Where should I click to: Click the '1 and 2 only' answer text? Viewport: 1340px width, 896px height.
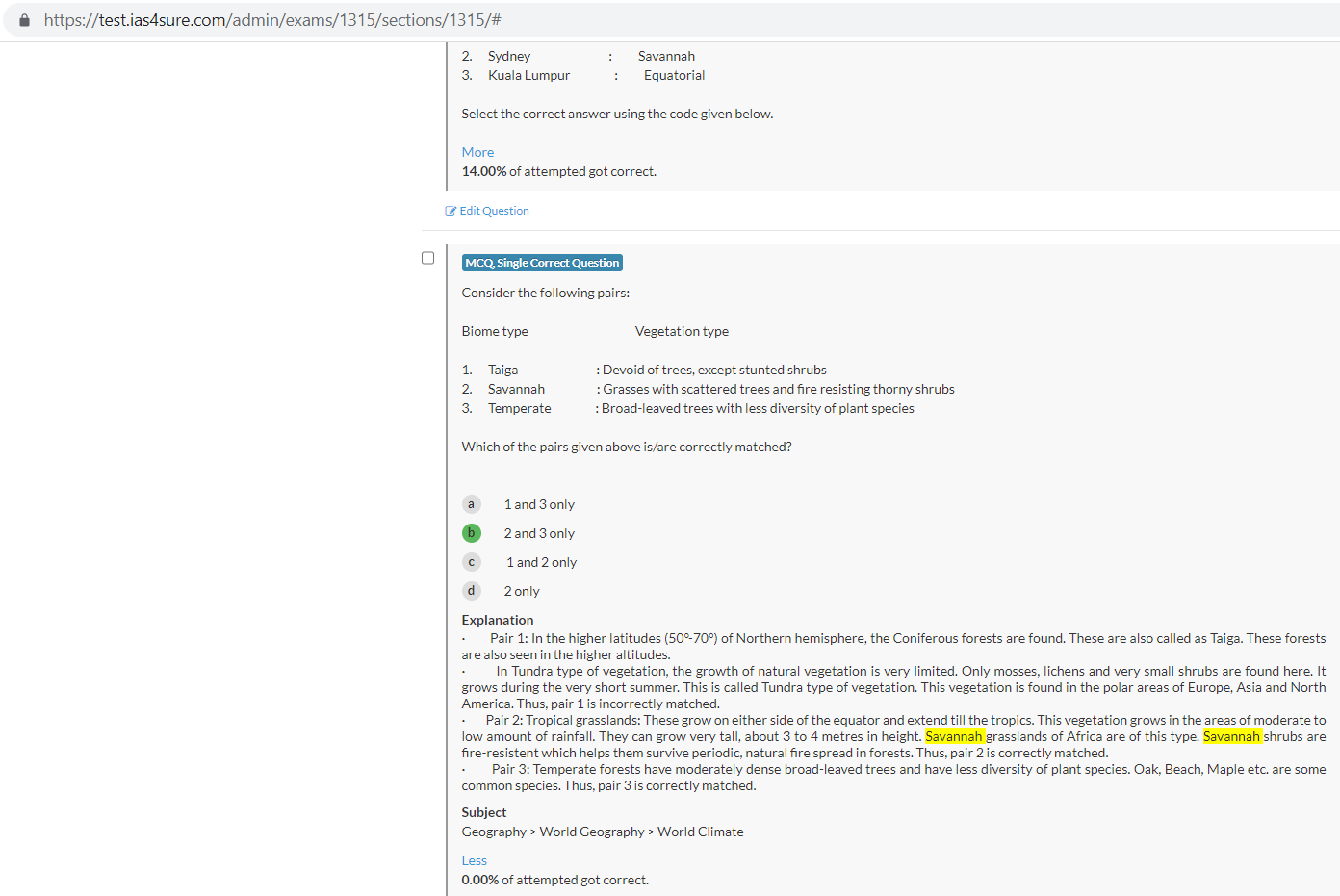point(541,562)
